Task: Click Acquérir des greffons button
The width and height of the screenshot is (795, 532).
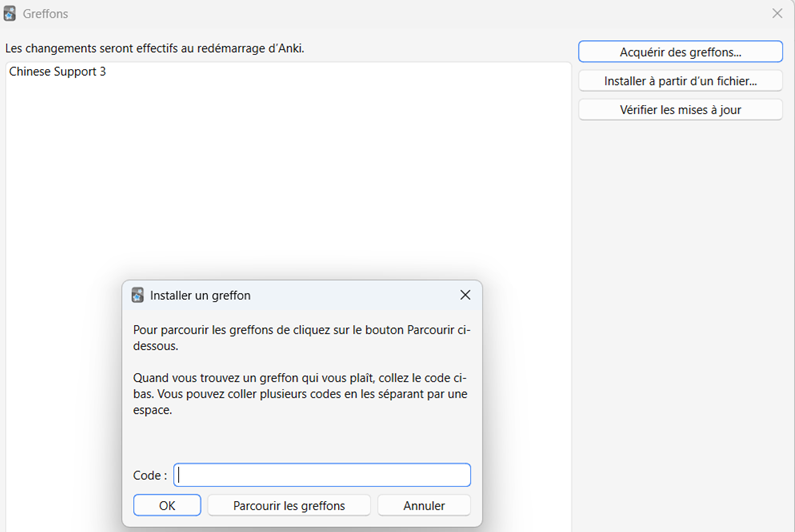Action: [680, 52]
